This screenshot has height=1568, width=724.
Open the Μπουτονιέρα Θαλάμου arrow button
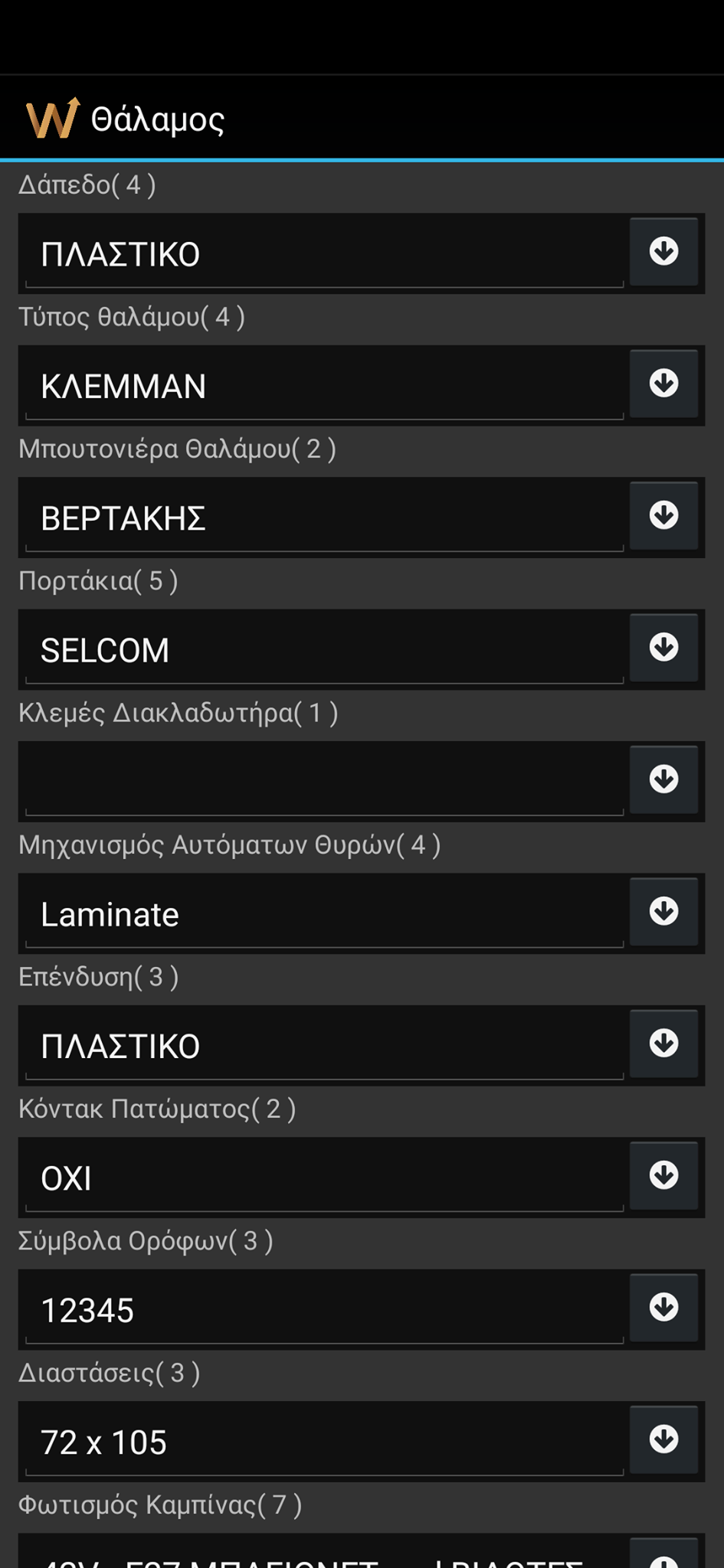663,515
